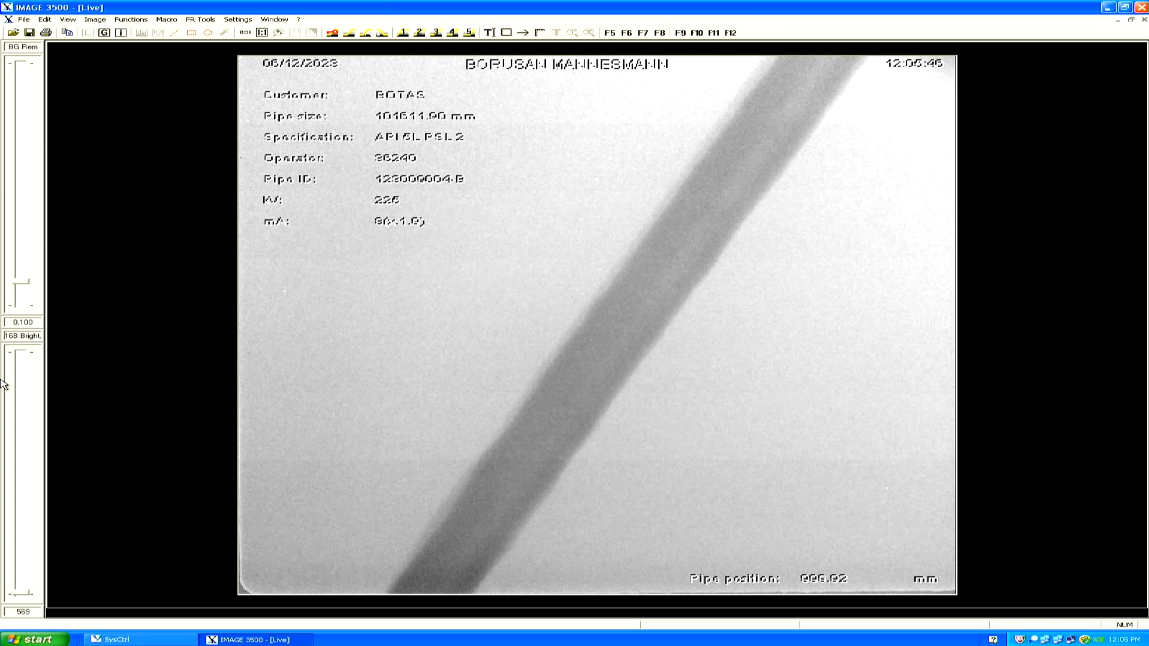Toggle the G toolbar button
This screenshot has width=1149, height=646.
coord(104,33)
